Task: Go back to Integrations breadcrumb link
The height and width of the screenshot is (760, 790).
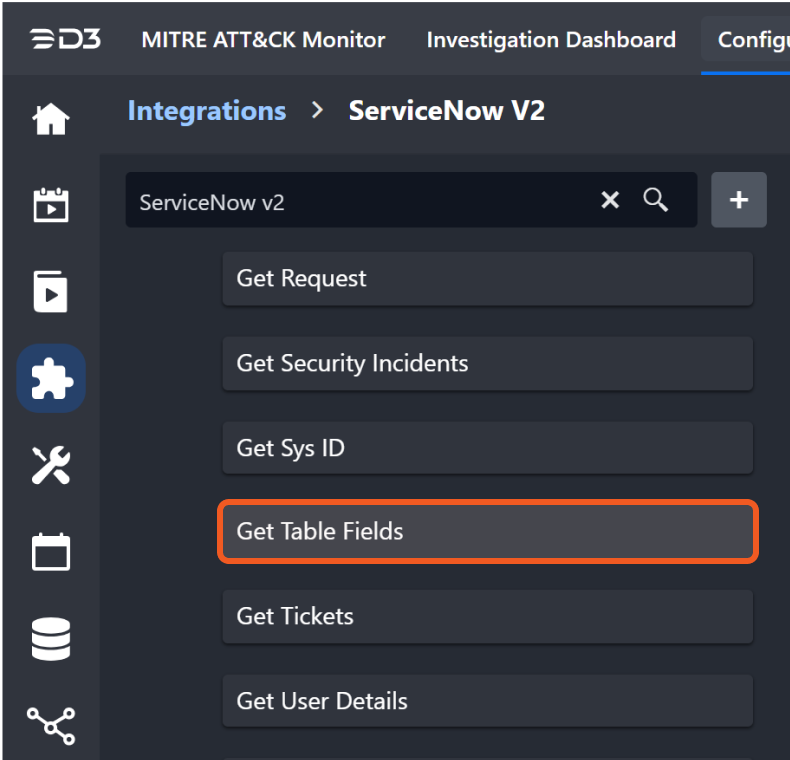Action: point(207,110)
